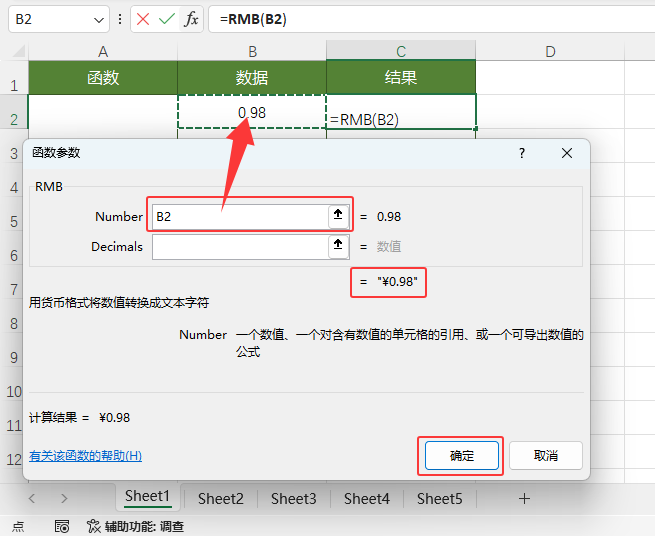The image size is (655, 536).
Task: Click the formula bar options dots
Action: tap(120, 19)
